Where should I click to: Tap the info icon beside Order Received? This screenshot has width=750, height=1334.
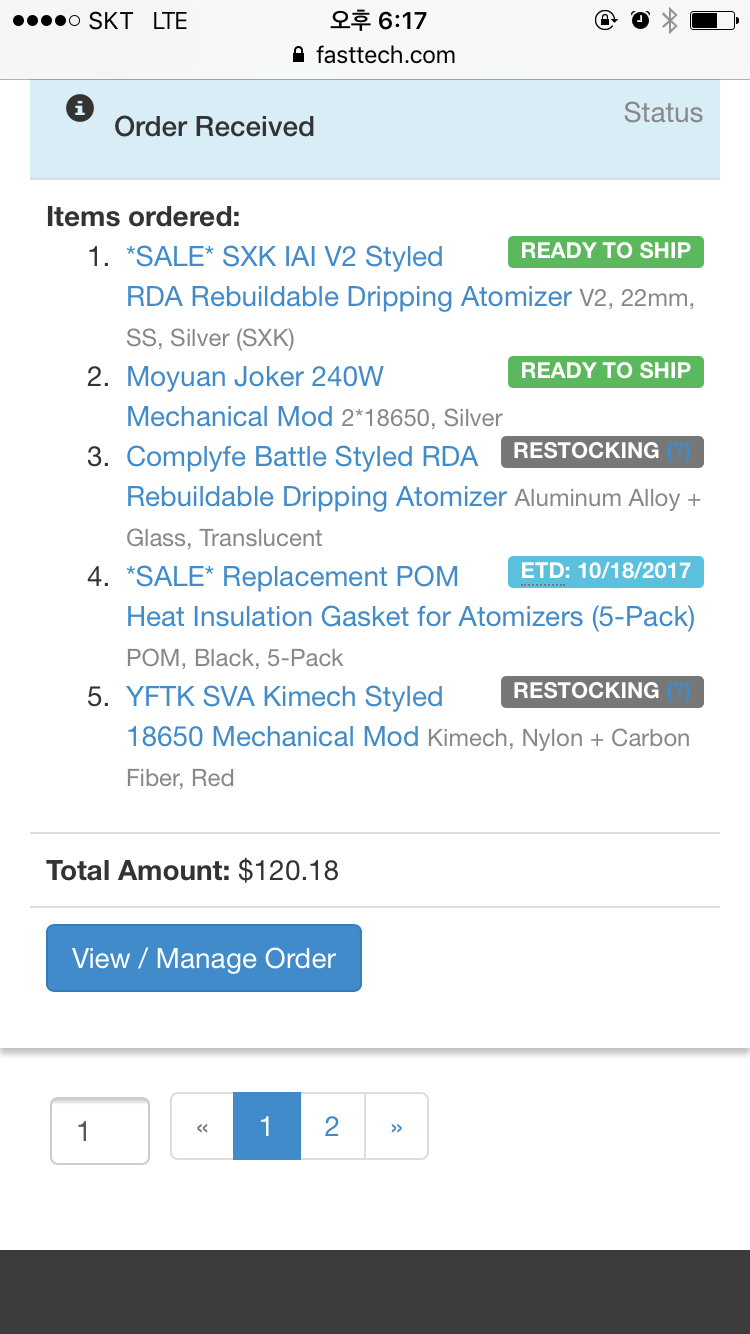tap(80, 108)
